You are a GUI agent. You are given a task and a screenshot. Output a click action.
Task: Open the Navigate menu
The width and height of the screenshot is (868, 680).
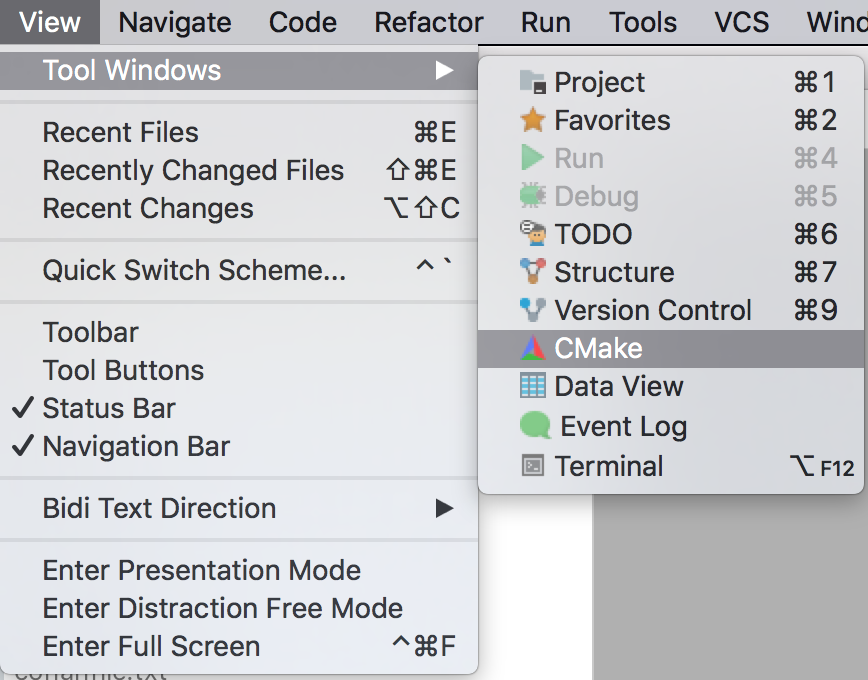pos(173,22)
